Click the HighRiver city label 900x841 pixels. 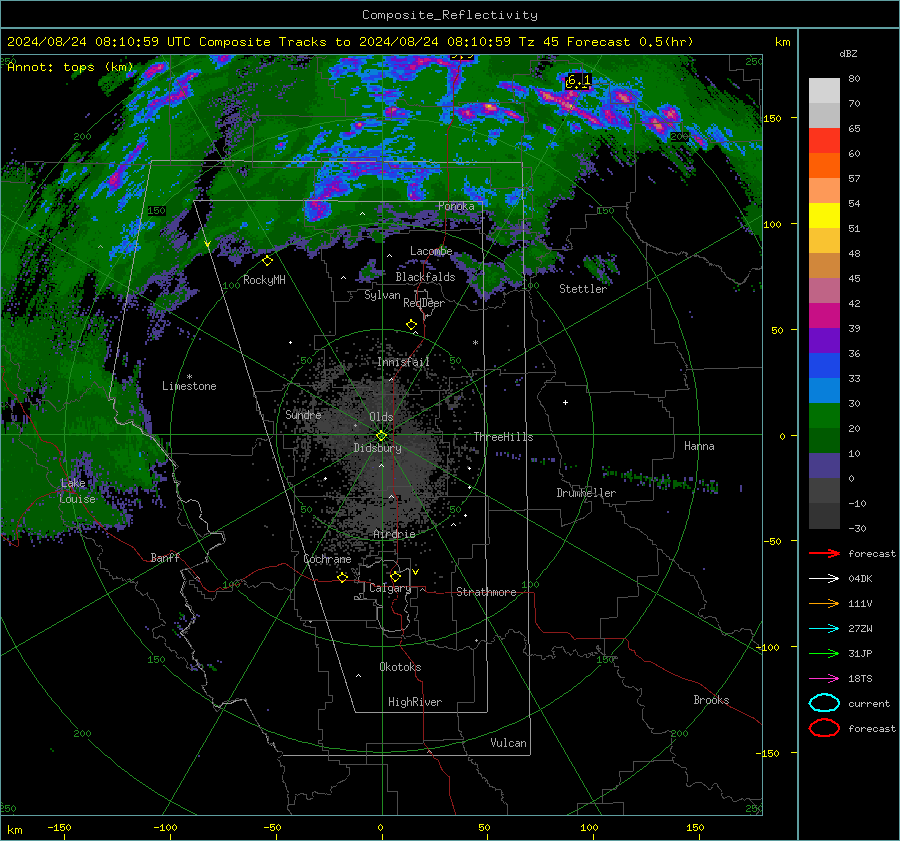point(415,702)
